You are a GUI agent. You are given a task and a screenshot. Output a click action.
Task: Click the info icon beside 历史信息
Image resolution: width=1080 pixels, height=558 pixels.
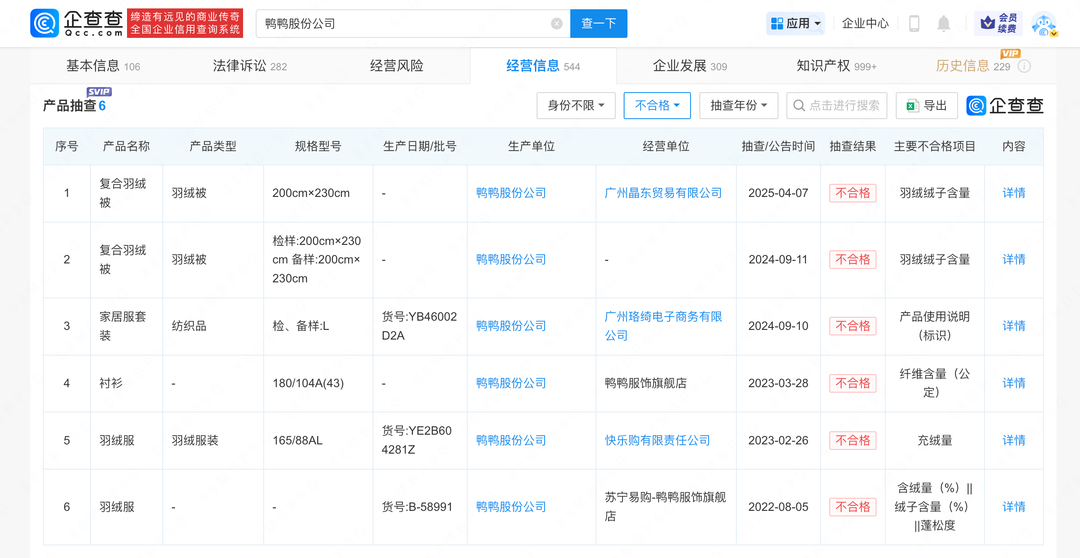(1024, 67)
